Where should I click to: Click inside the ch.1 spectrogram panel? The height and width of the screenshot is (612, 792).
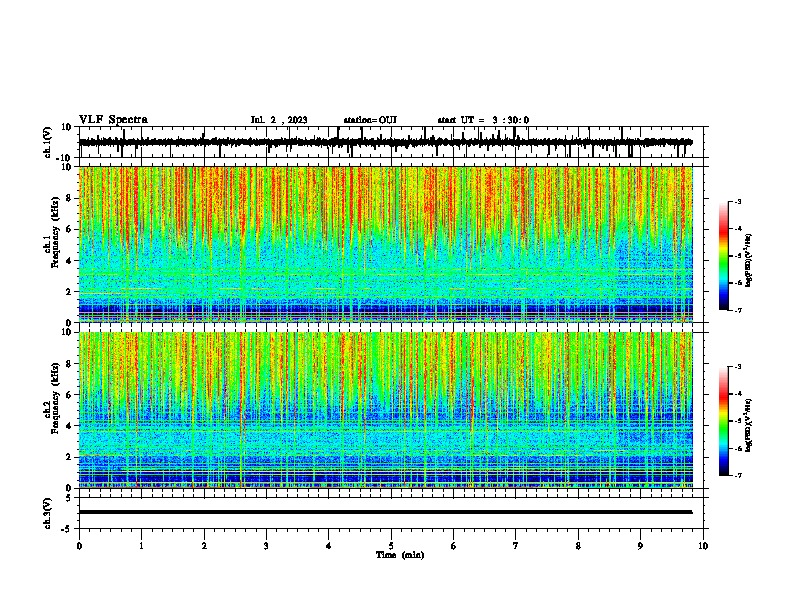385,244
